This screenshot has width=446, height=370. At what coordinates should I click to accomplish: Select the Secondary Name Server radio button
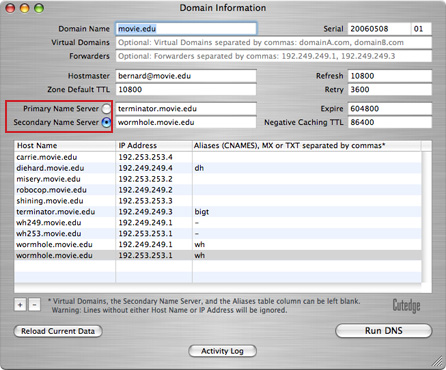point(106,122)
